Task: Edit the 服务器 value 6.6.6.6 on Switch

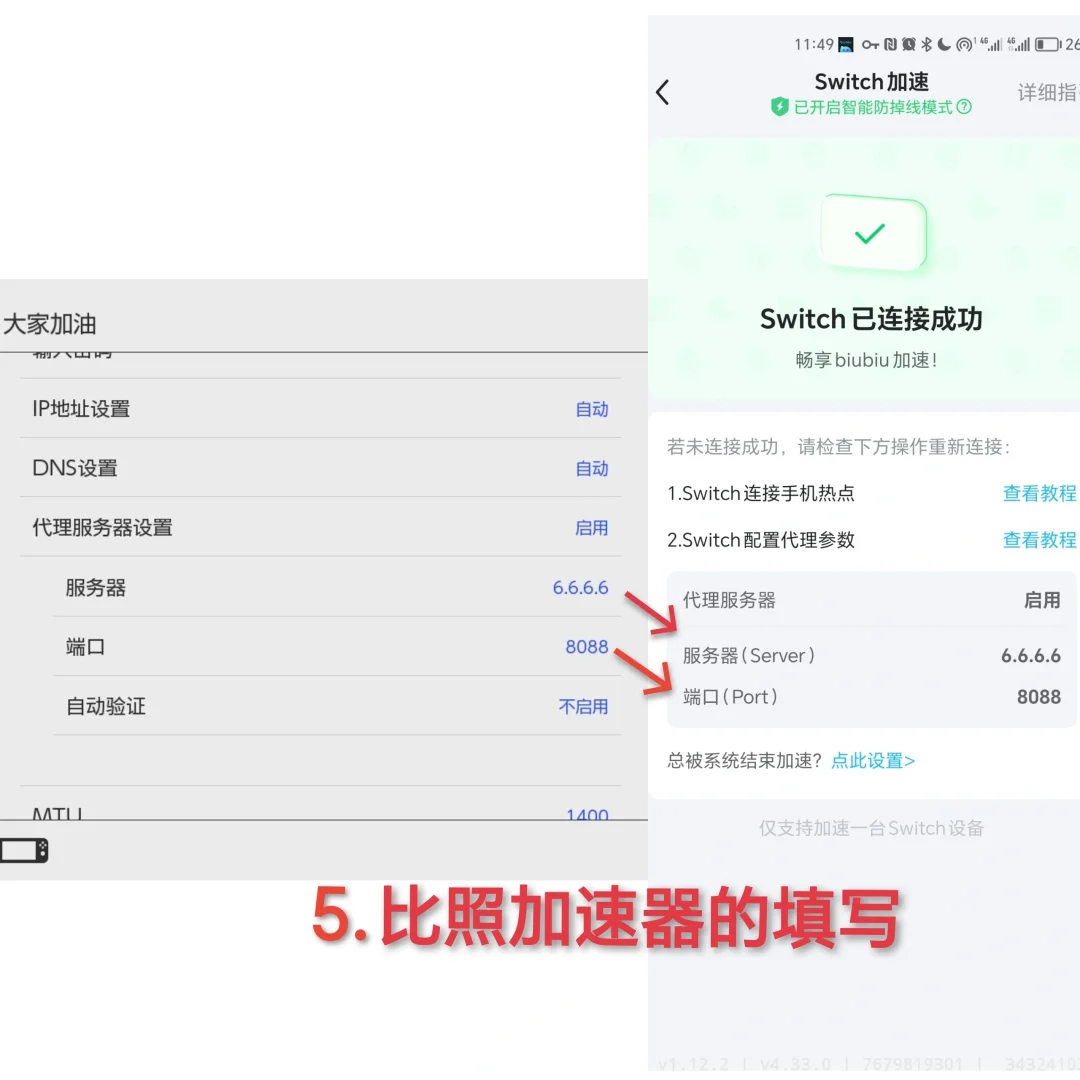Action: (x=580, y=588)
